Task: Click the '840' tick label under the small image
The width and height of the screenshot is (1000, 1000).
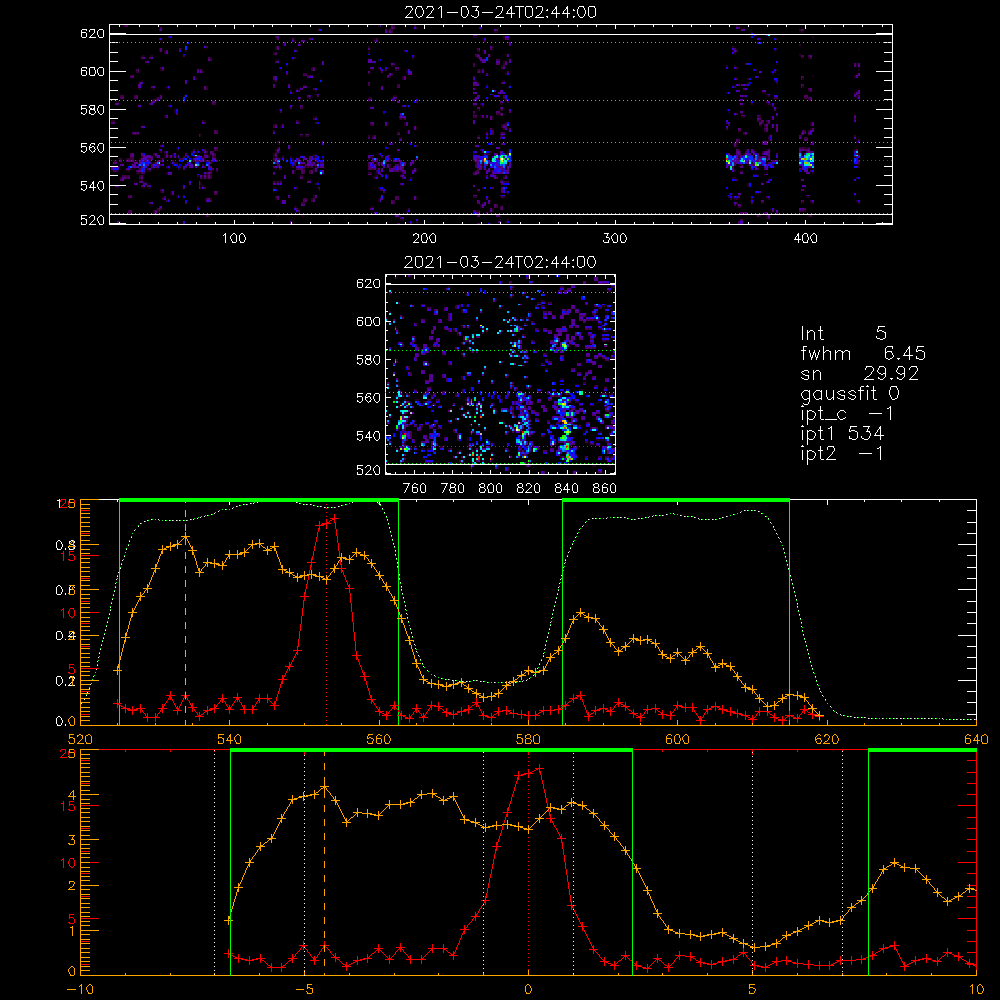Action: click(x=566, y=489)
